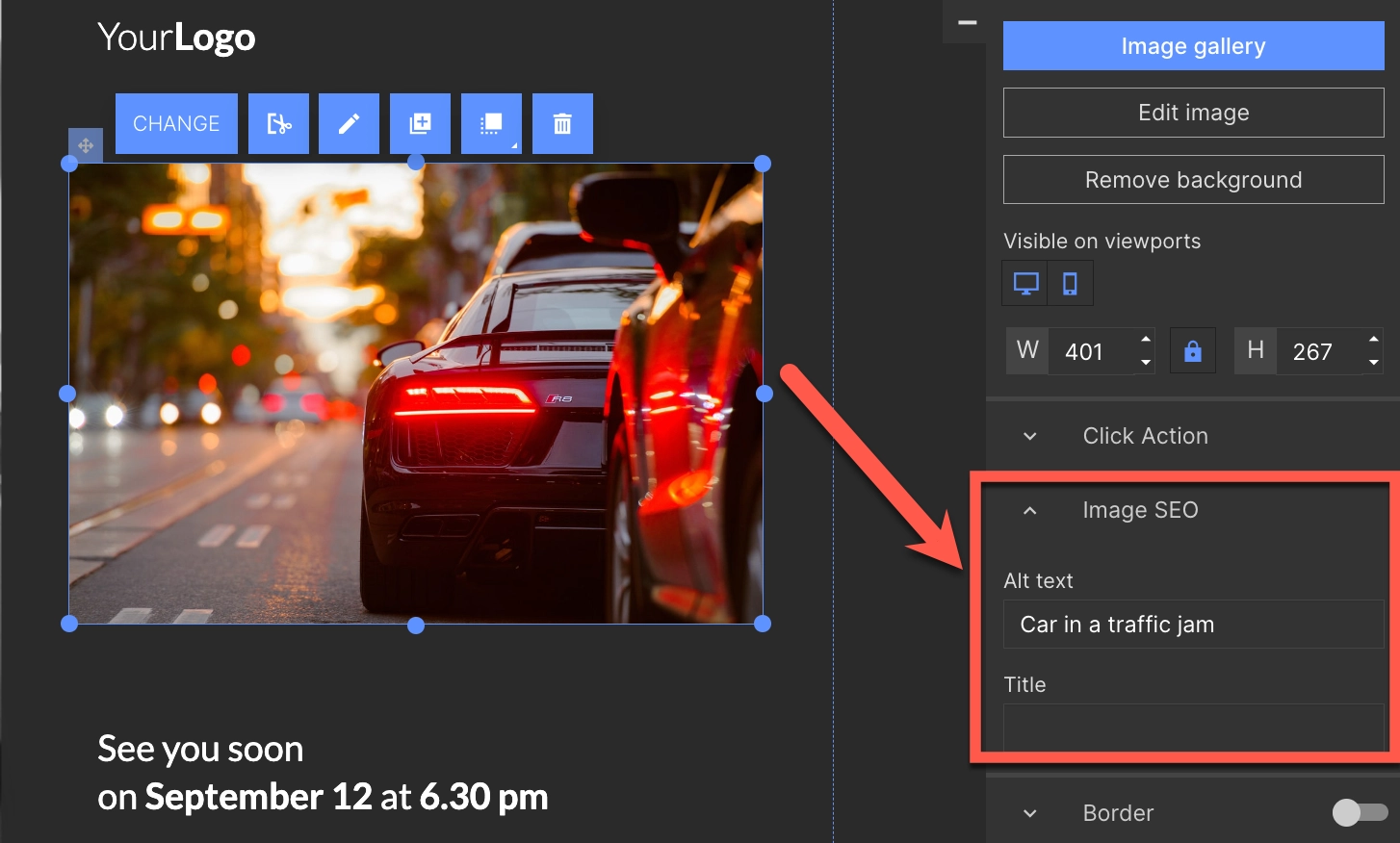1400x843 pixels.
Task: Minimize the panel with the dash icon
Action: (x=968, y=22)
